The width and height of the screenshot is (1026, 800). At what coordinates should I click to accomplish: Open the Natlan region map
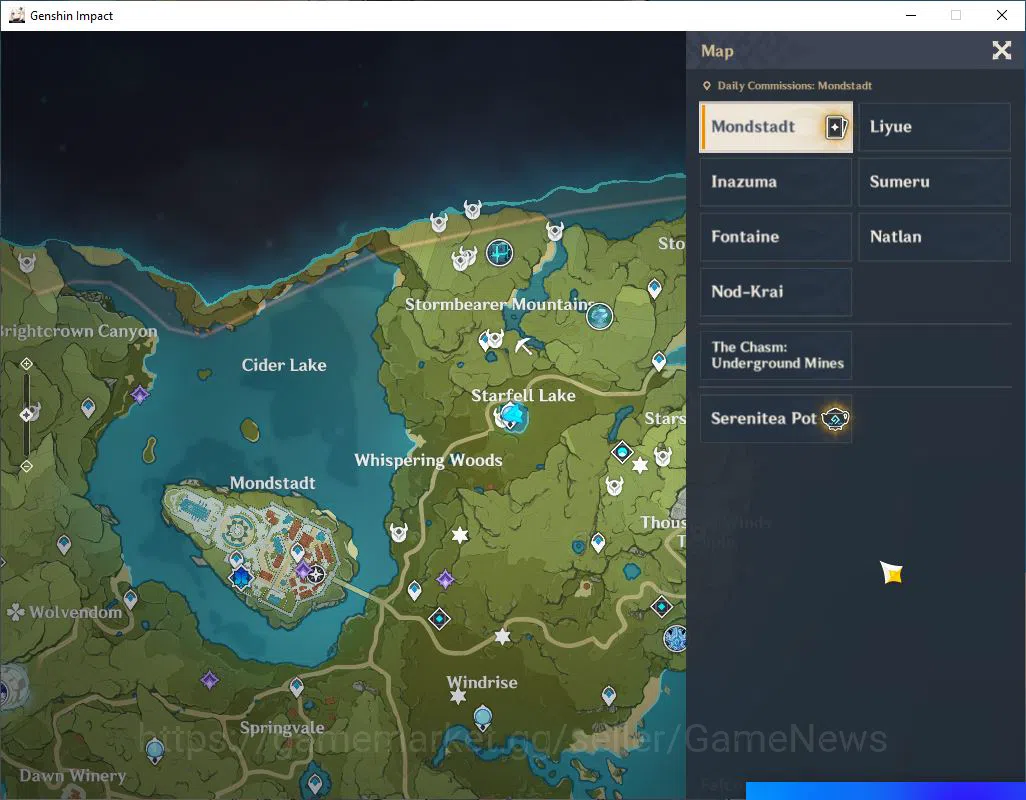coord(934,237)
